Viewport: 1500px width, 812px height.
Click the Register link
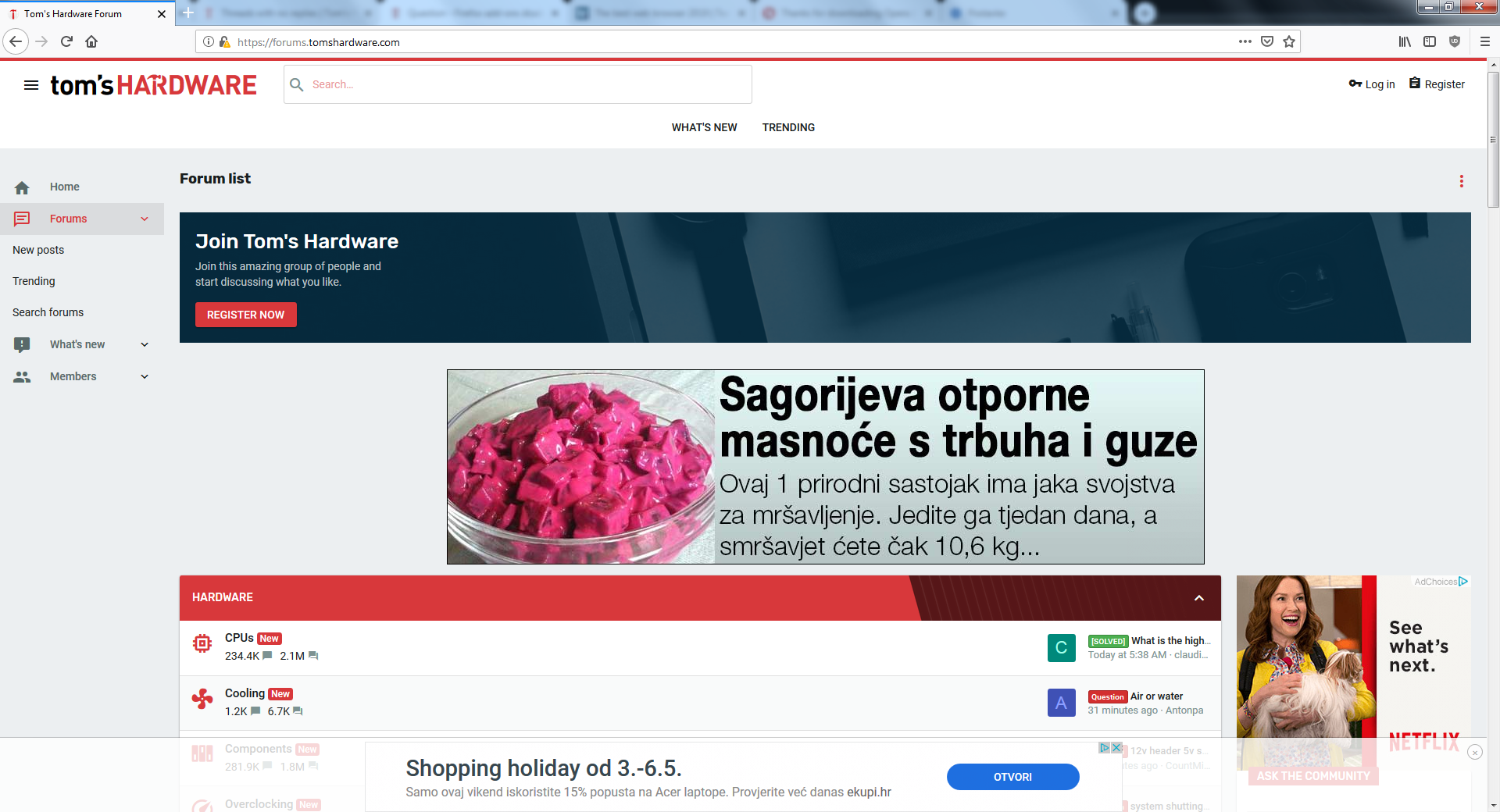1445,84
